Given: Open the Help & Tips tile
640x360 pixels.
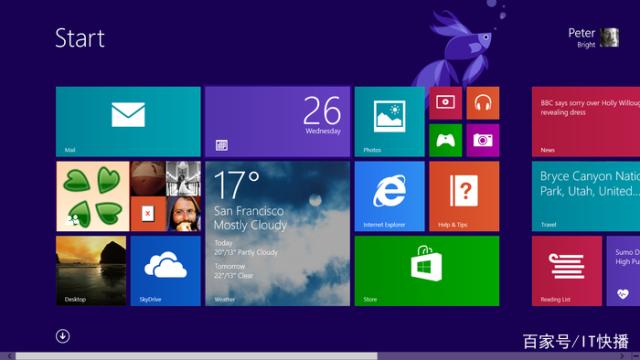Looking at the screenshot, I should 464,196.
